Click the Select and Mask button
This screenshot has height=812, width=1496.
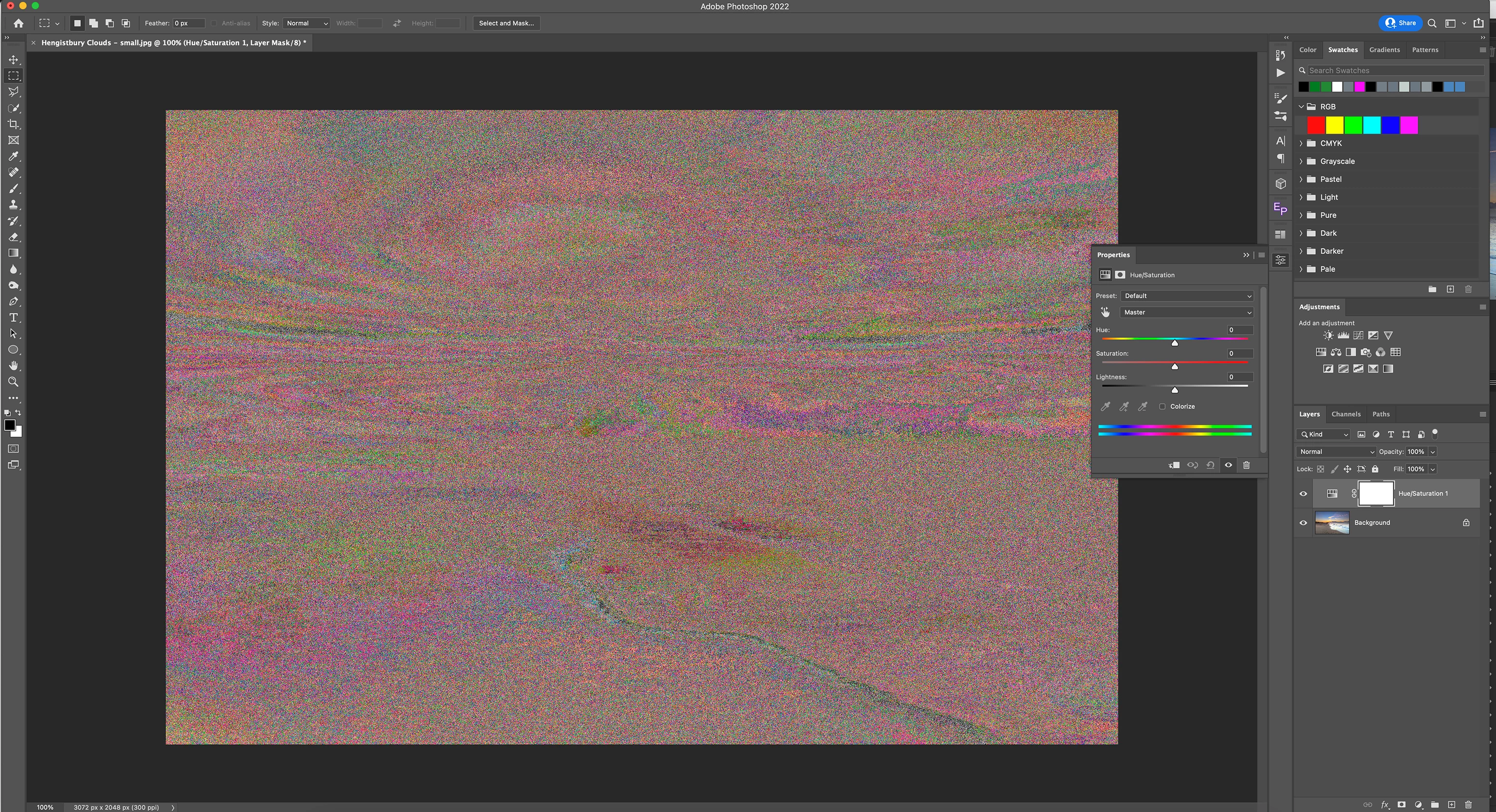[506, 23]
